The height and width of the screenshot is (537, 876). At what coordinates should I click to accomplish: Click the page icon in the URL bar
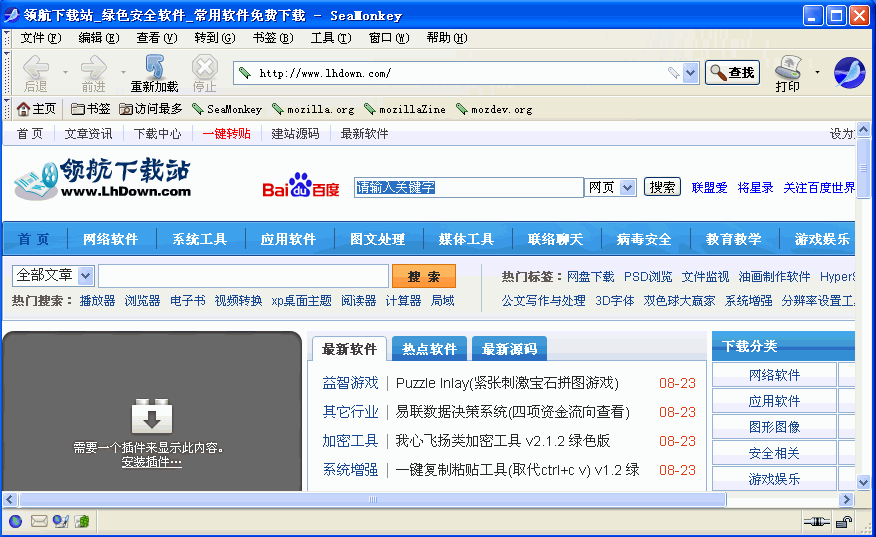[245, 73]
